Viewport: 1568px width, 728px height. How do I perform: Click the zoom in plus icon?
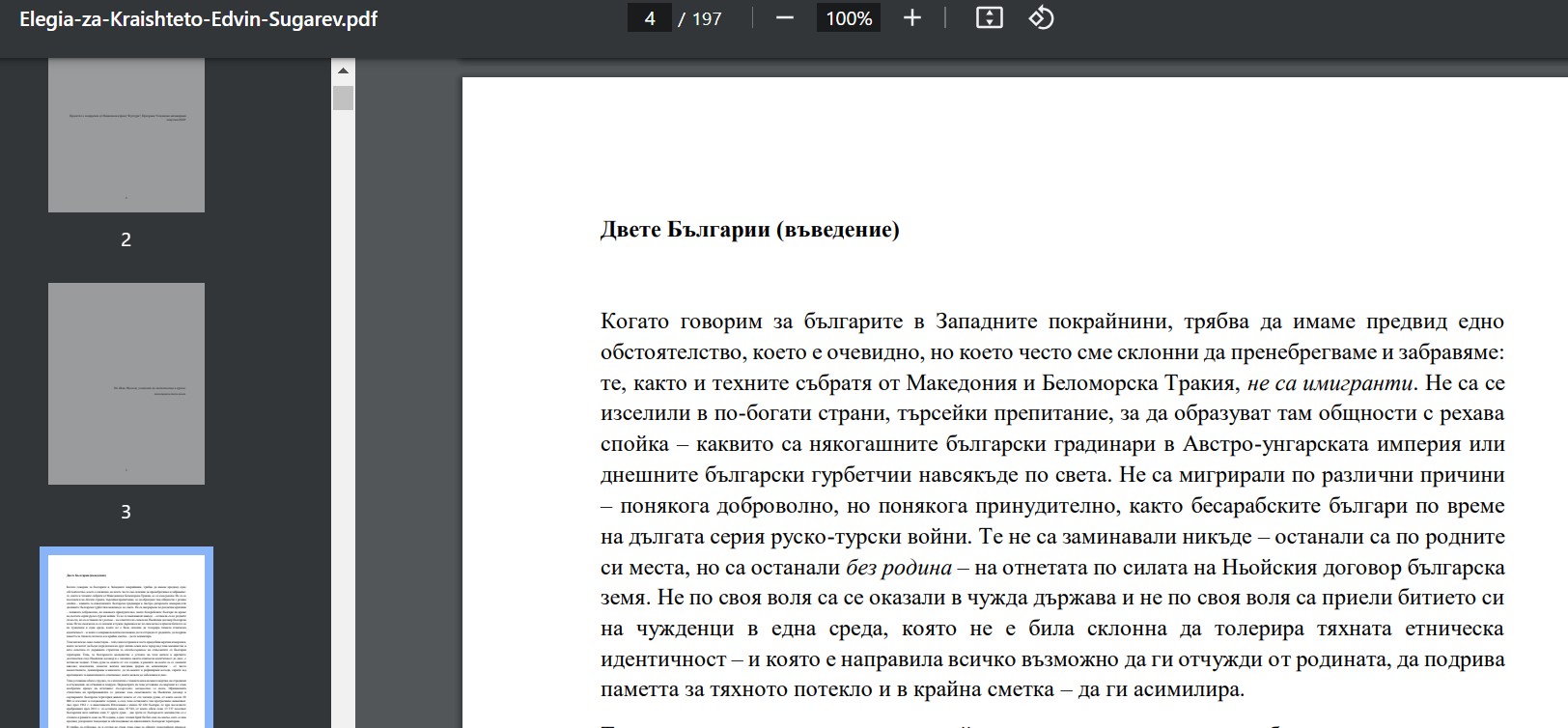pyautogui.click(x=911, y=18)
